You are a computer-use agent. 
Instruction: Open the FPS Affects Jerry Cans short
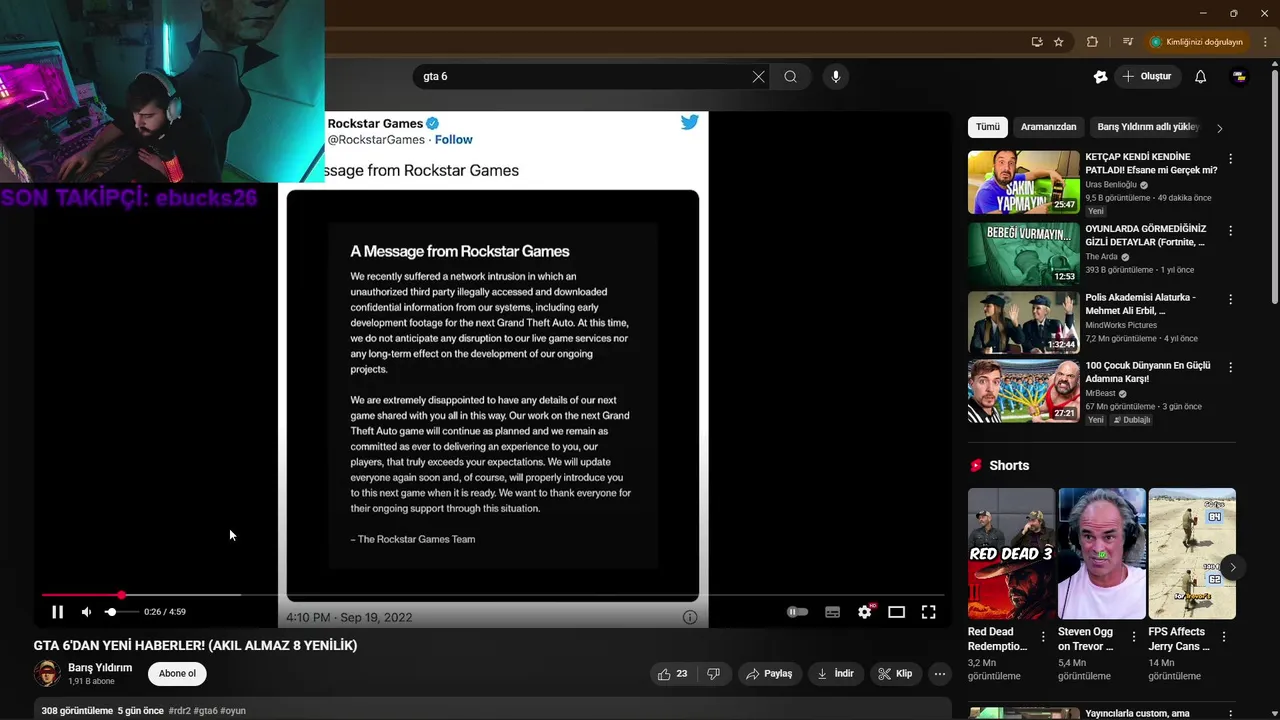click(x=1192, y=553)
